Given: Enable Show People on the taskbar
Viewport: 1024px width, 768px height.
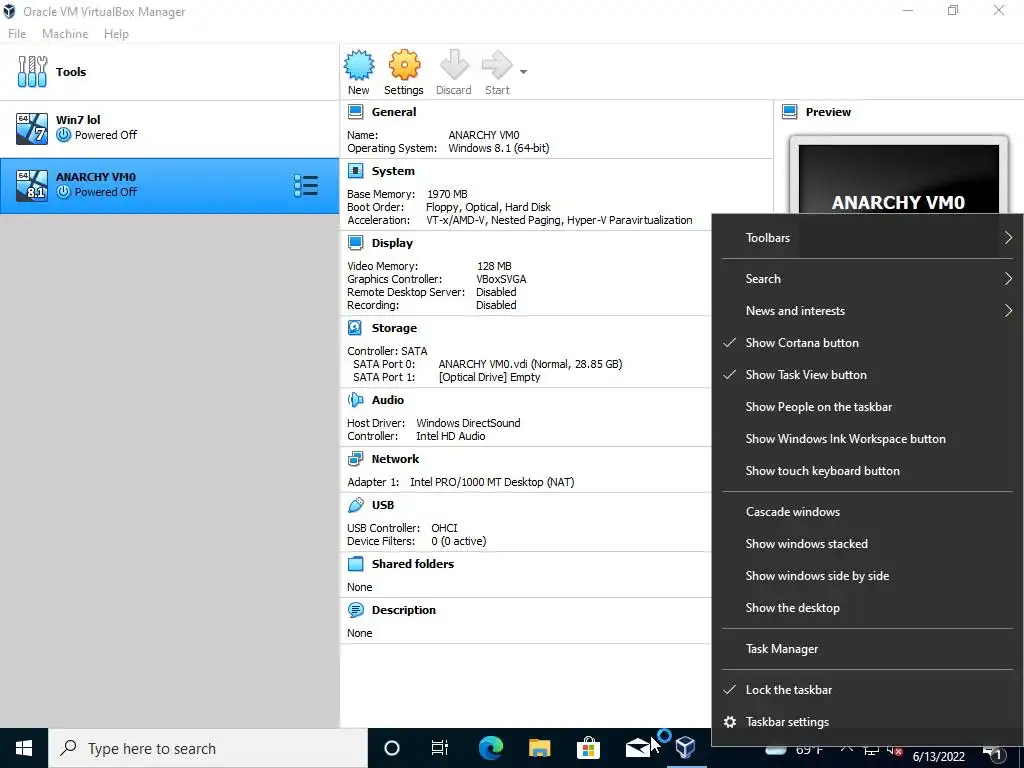Looking at the screenshot, I should click(867, 407).
